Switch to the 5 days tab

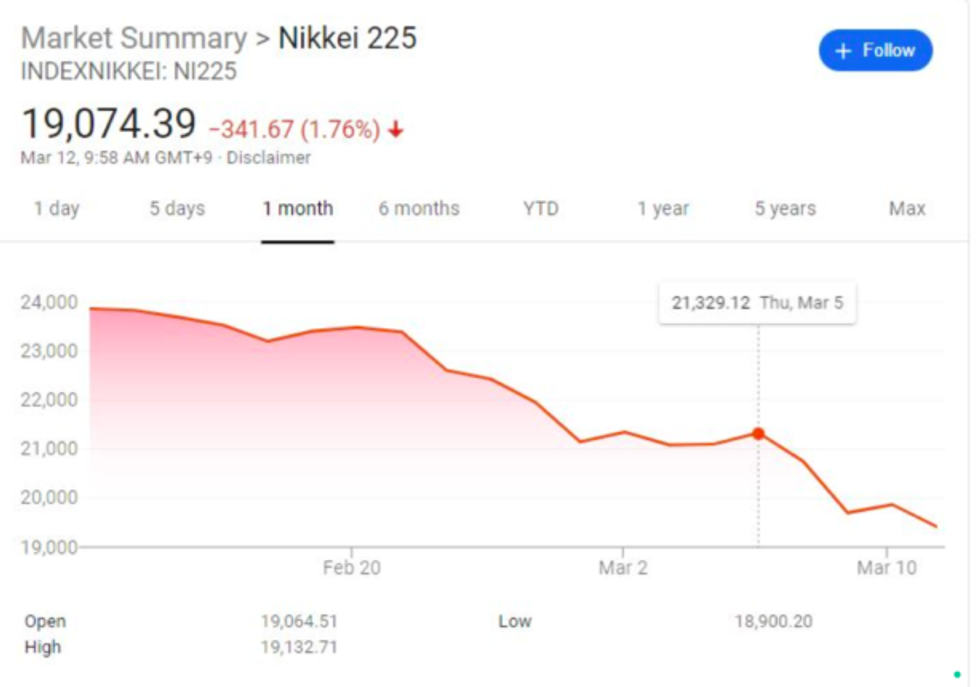point(177,209)
